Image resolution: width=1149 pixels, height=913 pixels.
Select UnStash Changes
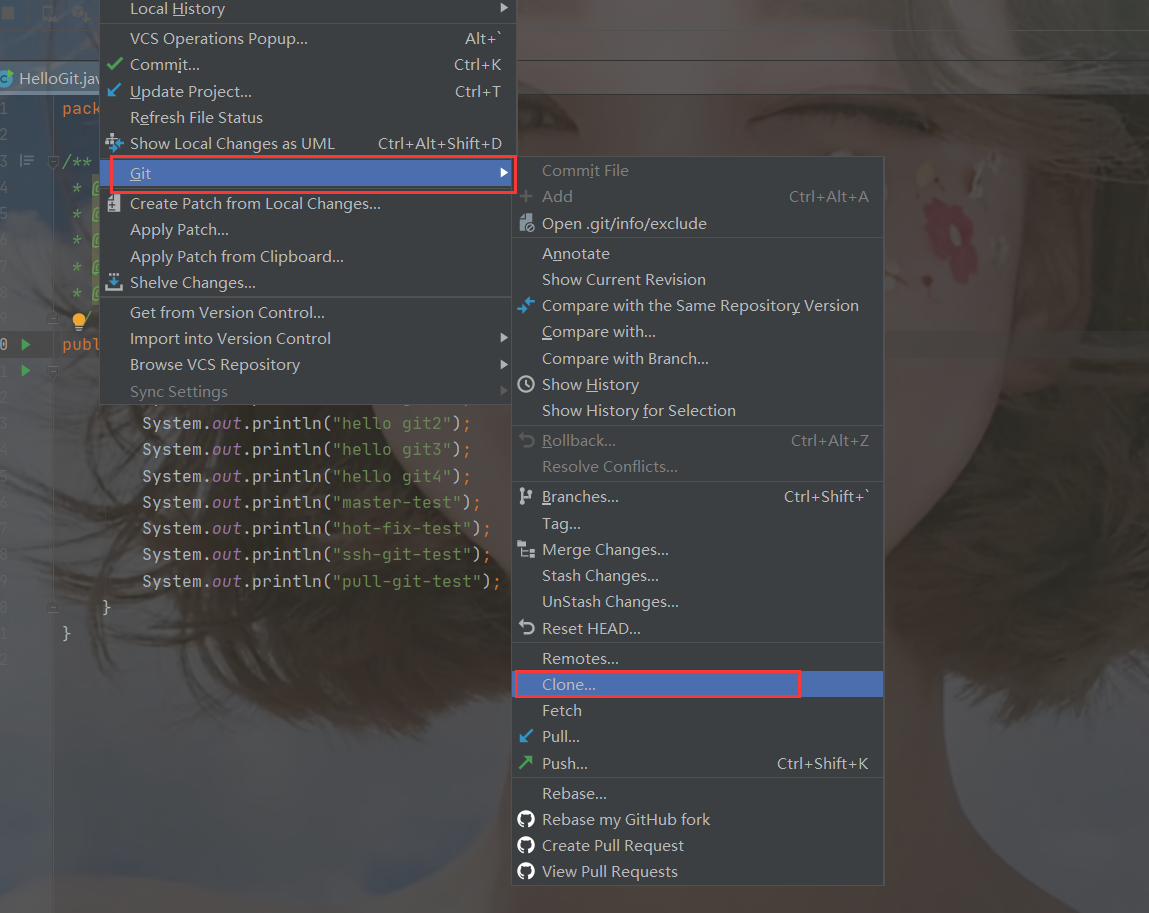tap(698, 602)
